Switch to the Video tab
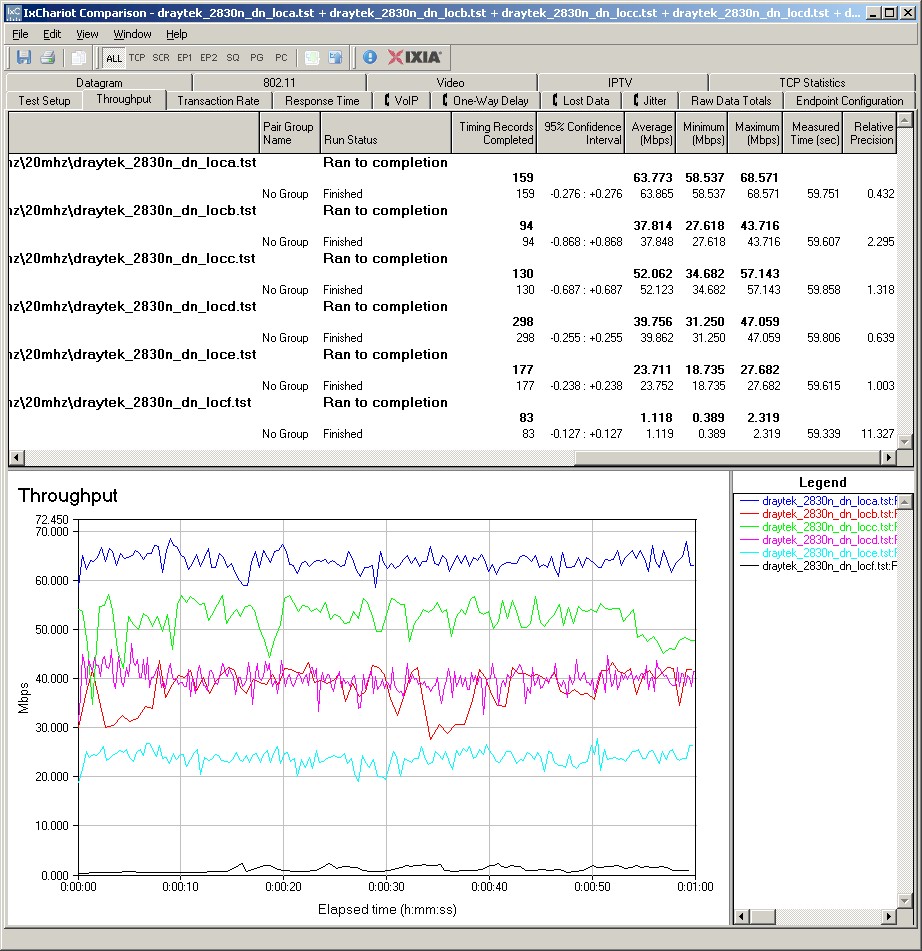 pos(450,82)
